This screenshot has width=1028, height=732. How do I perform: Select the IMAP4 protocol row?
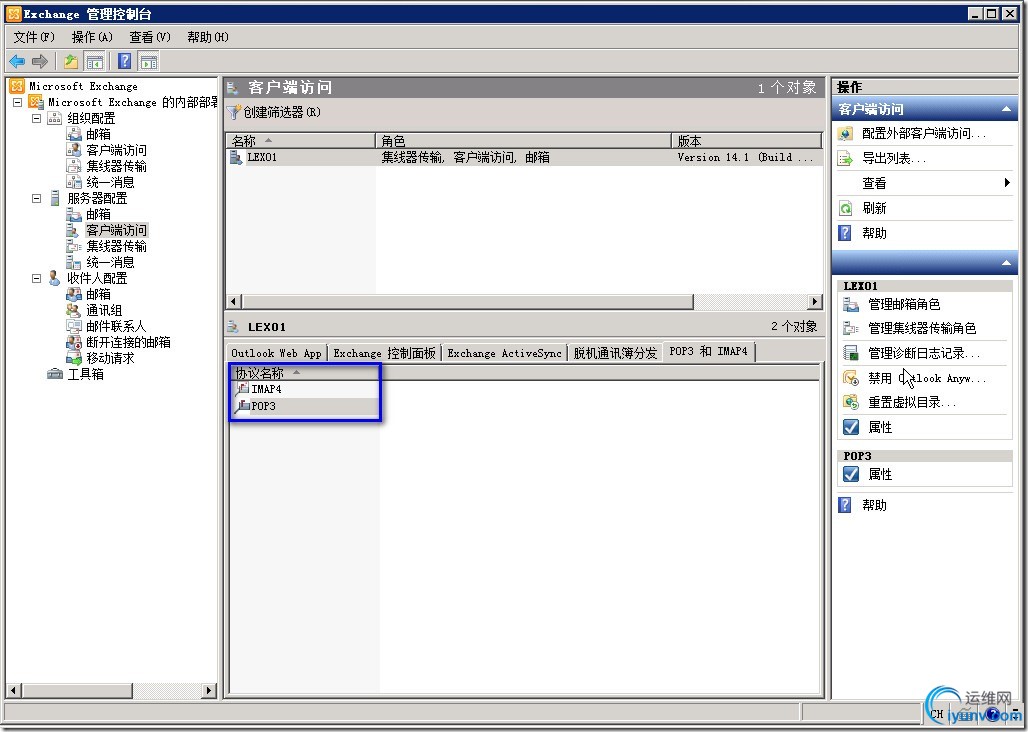[x=266, y=389]
